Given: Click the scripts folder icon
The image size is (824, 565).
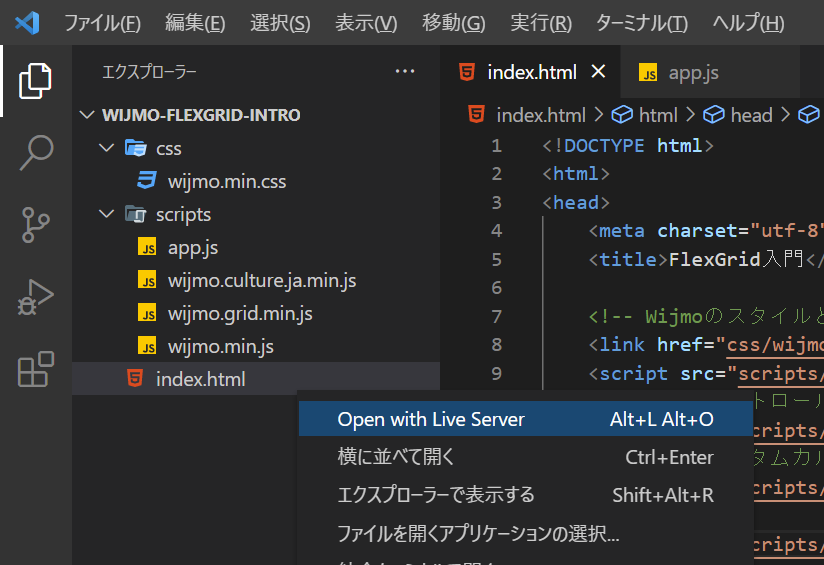Looking at the screenshot, I should (x=136, y=214).
